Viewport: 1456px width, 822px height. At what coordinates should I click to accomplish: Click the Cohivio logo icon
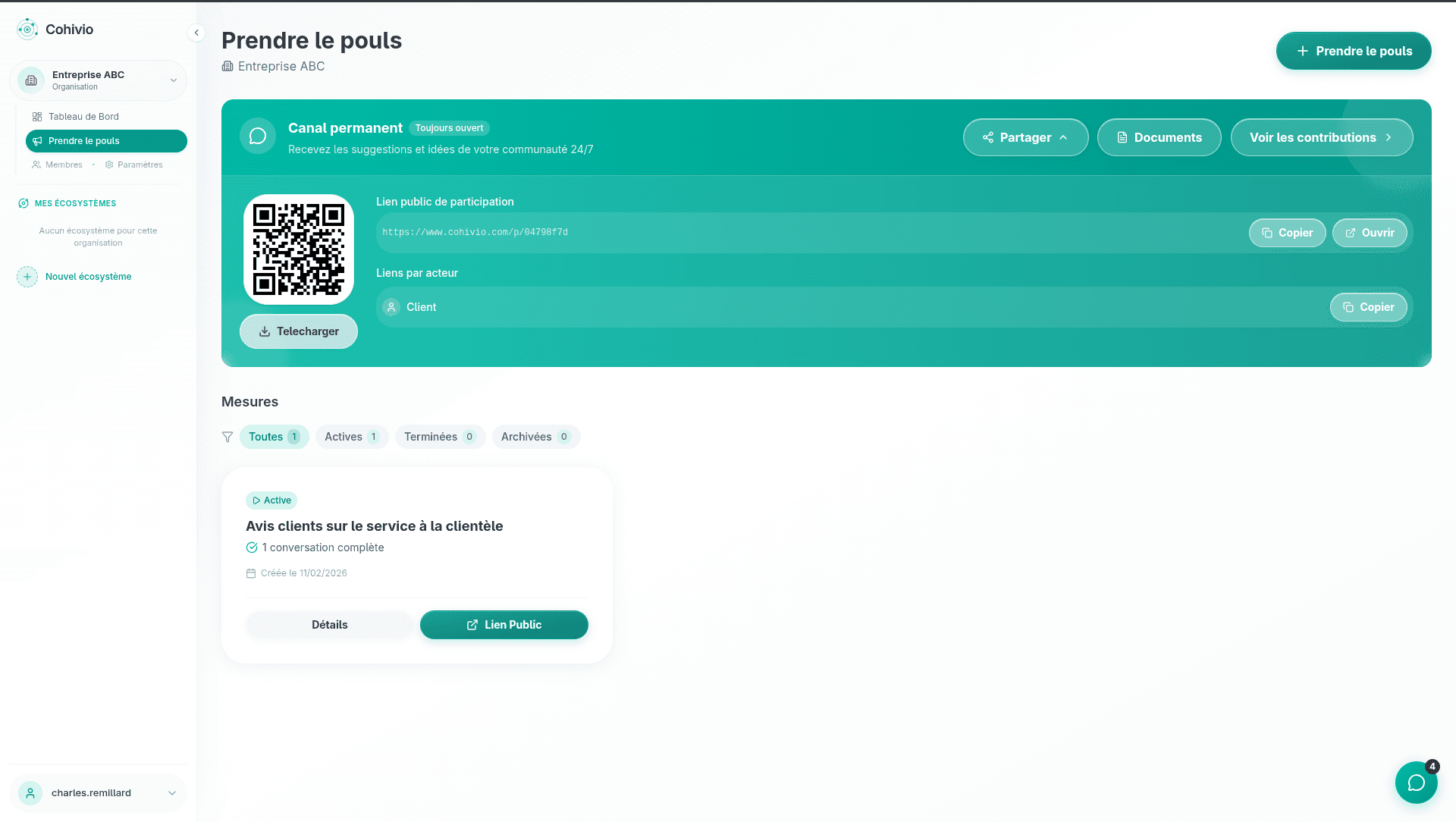(27, 29)
